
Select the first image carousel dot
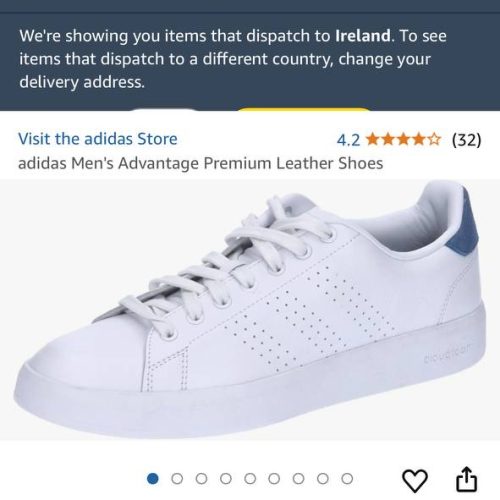(x=153, y=479)
